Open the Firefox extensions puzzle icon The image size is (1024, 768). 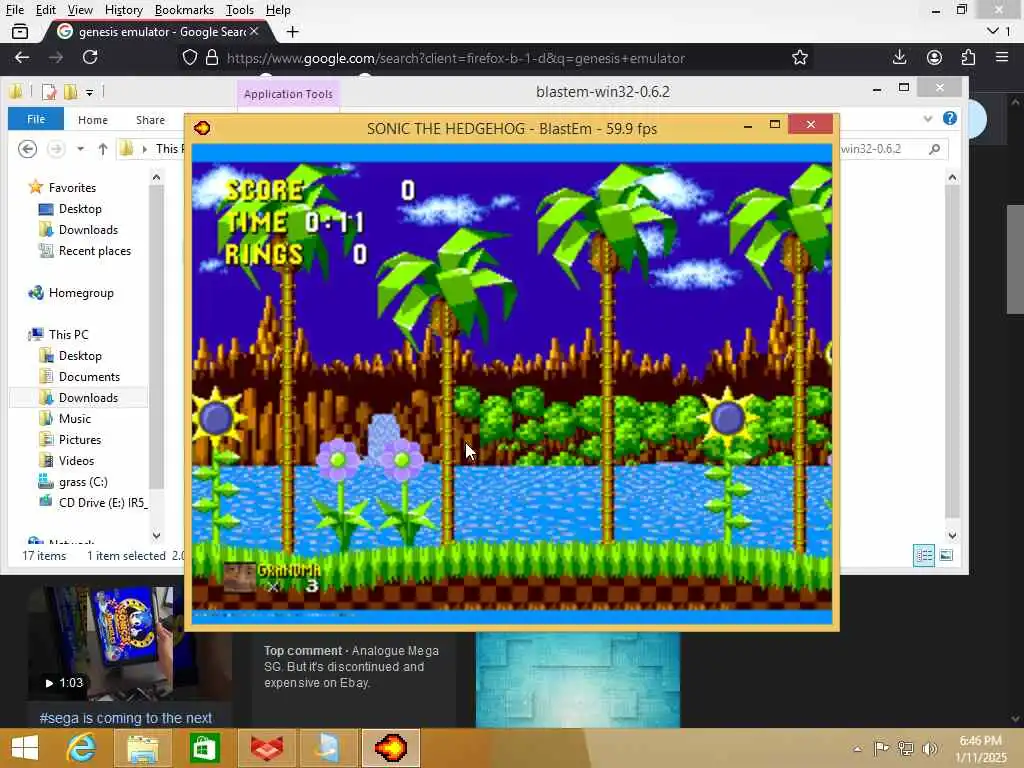tap(968, 57)
